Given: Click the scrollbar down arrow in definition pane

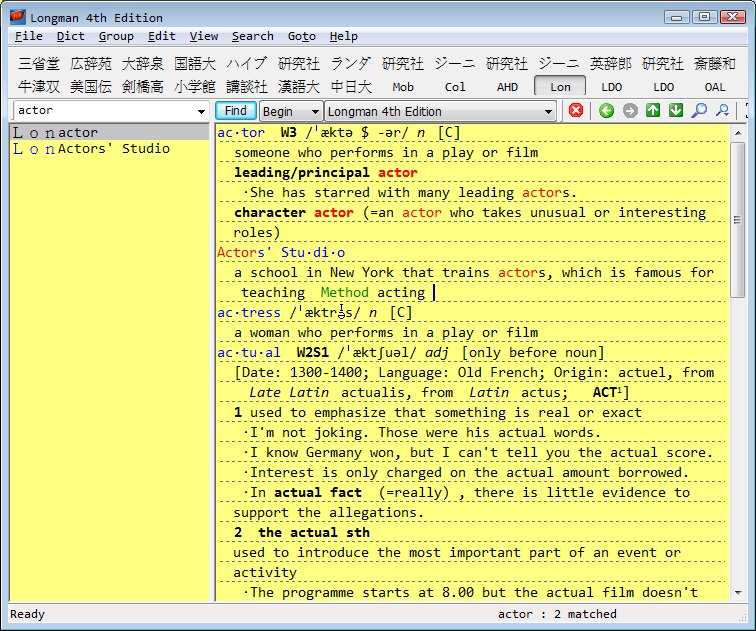Looking at the screenshot, I should pos(738,593).
